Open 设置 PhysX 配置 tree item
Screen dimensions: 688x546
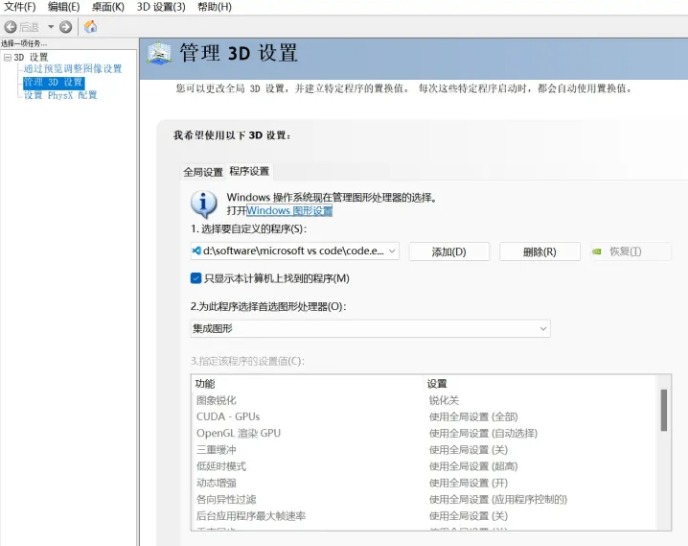[61, 95]
